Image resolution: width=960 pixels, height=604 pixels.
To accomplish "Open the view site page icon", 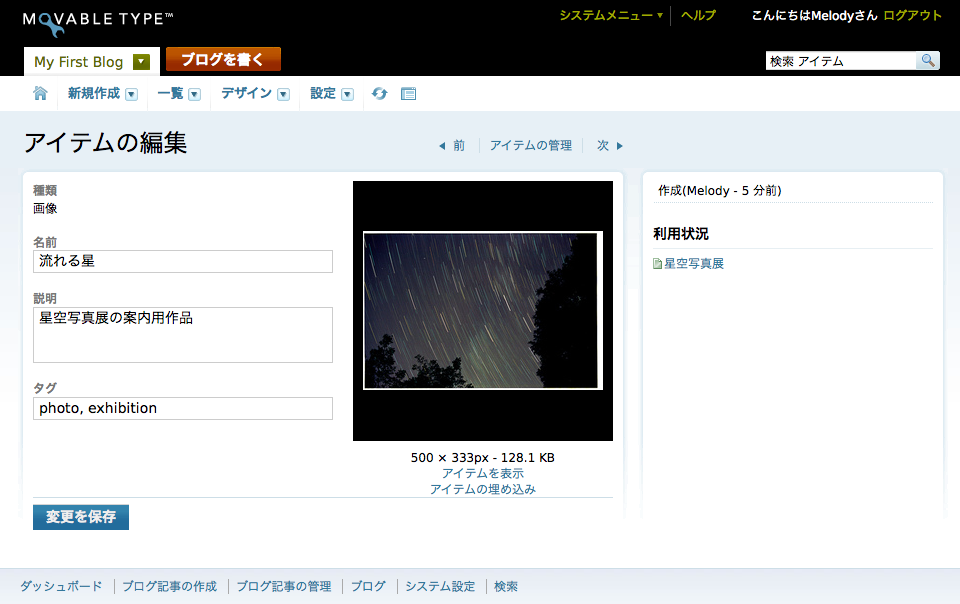I will [x=408, y=94].
